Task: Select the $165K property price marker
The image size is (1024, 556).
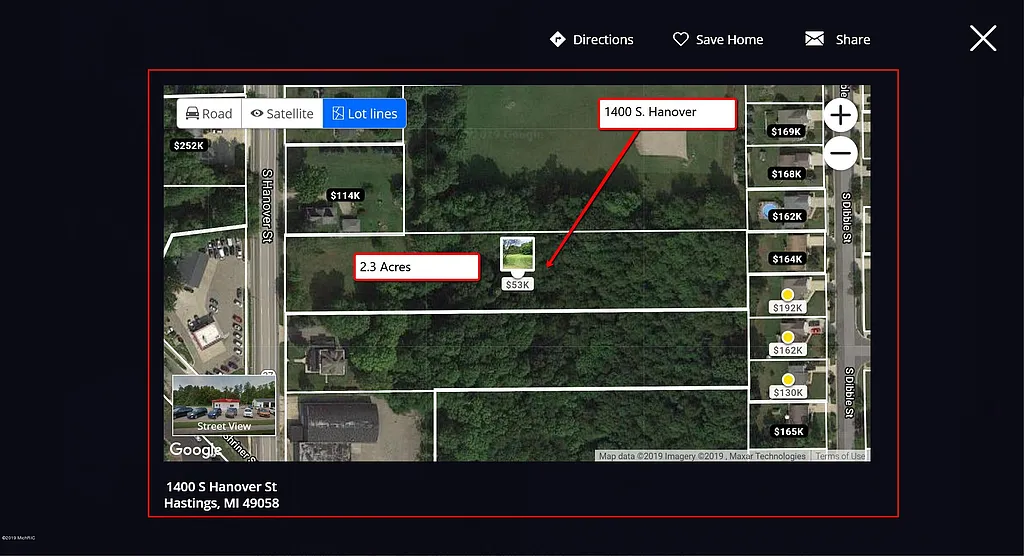Action: [x=788, y=431]
